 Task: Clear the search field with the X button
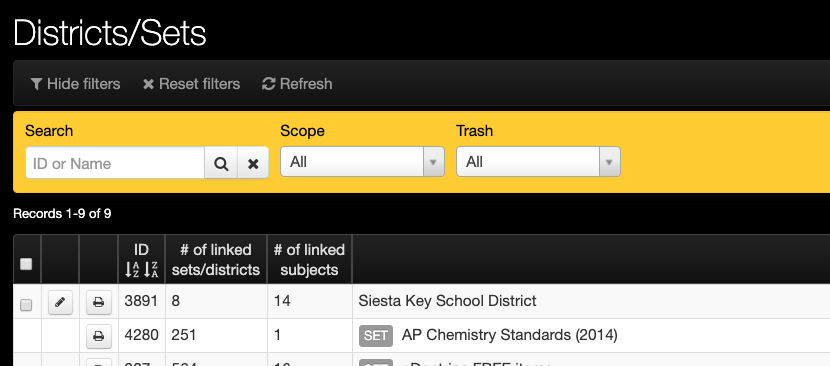point(253,163)
